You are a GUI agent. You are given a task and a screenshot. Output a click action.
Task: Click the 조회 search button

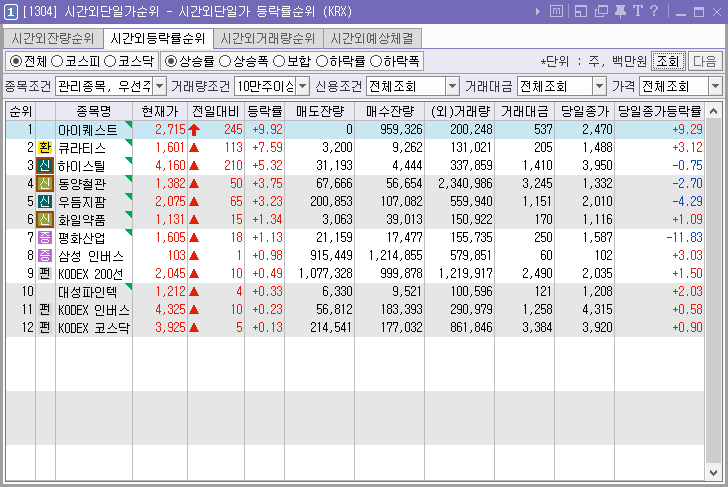pyautogui.click(x=668, y=61)
